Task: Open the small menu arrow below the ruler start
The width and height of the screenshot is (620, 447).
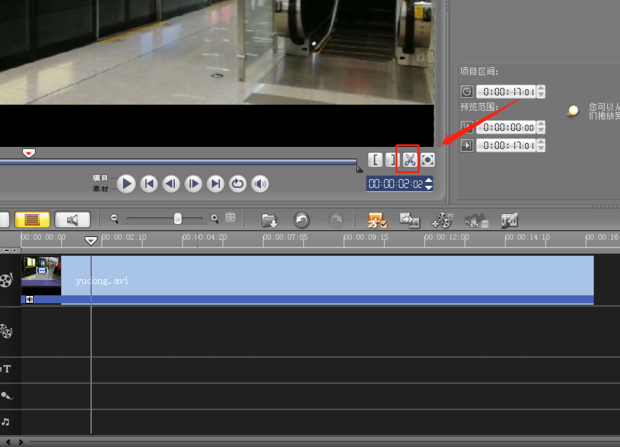Action: click(x=14, y=250)
